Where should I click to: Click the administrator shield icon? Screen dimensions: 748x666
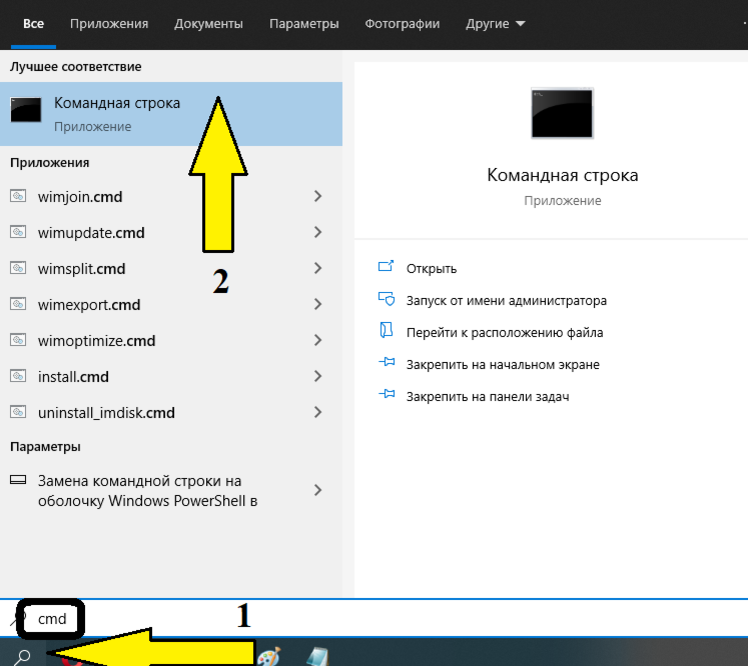386,299
